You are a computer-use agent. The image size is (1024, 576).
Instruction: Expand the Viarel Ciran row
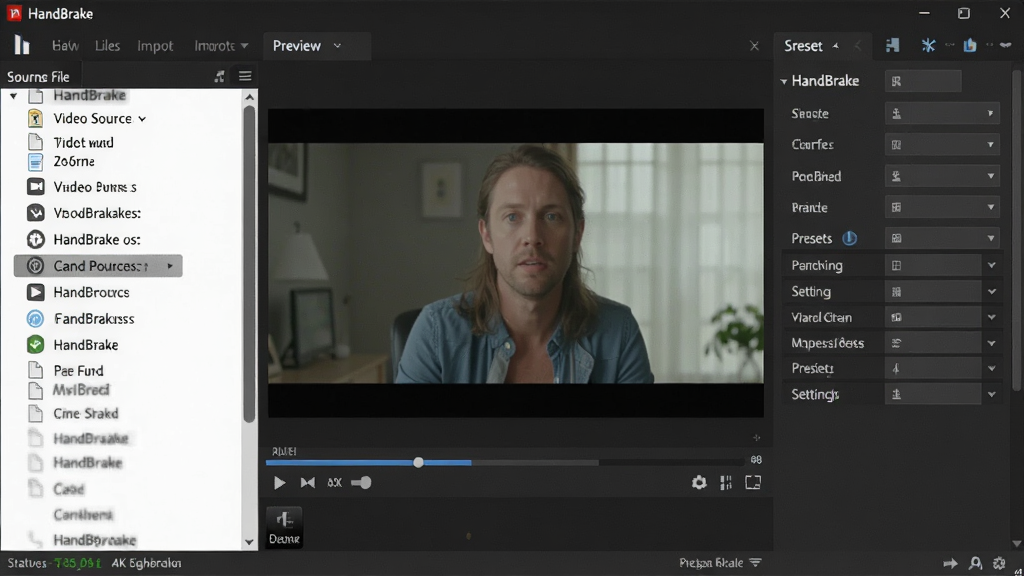tap(991, 317)
